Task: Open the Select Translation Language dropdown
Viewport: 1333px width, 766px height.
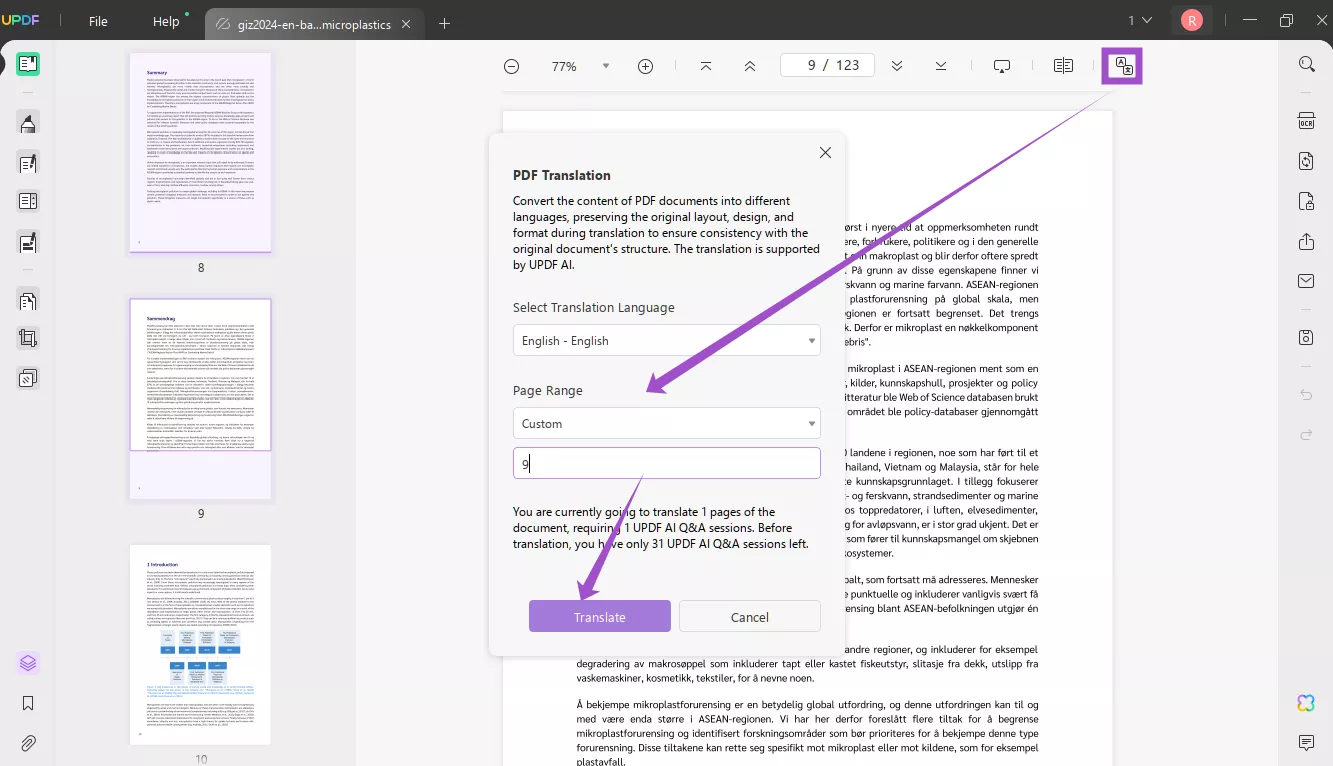Action: point(667,340)
